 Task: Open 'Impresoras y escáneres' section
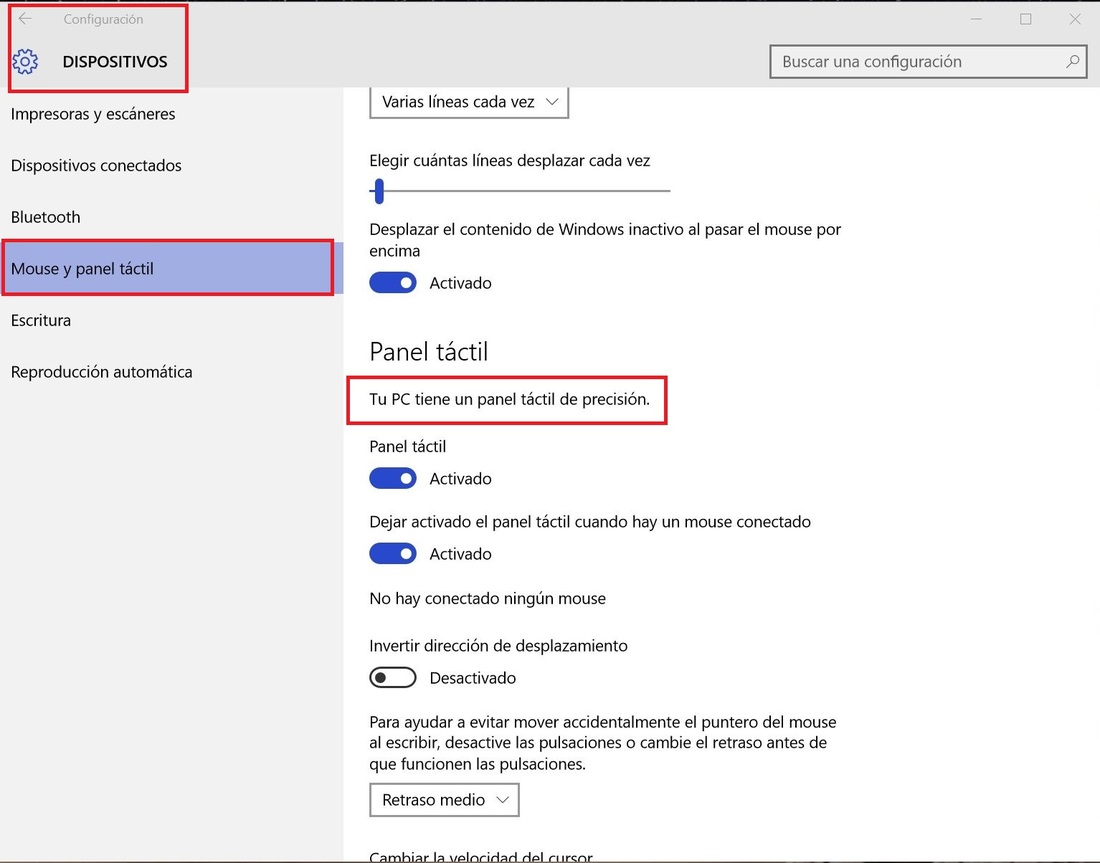coord(171,114)
